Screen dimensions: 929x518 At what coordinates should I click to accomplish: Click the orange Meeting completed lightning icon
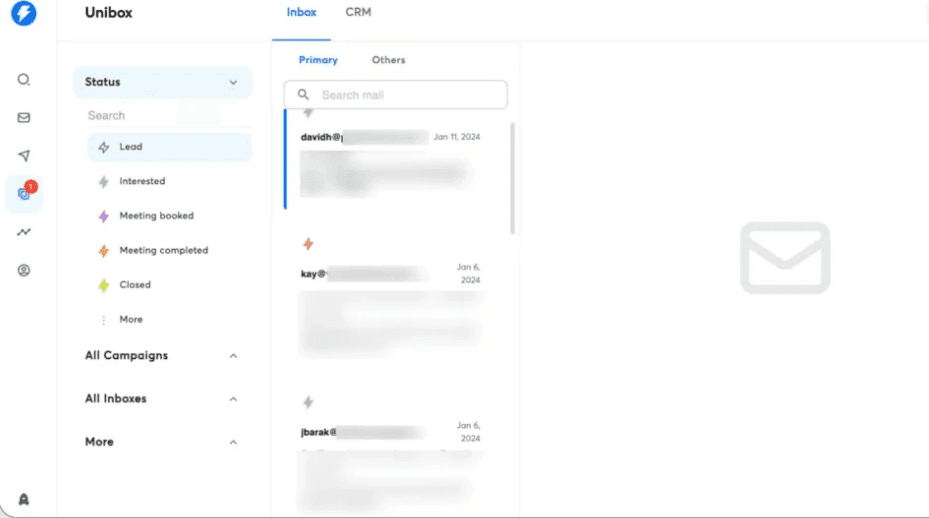point(104,251)
